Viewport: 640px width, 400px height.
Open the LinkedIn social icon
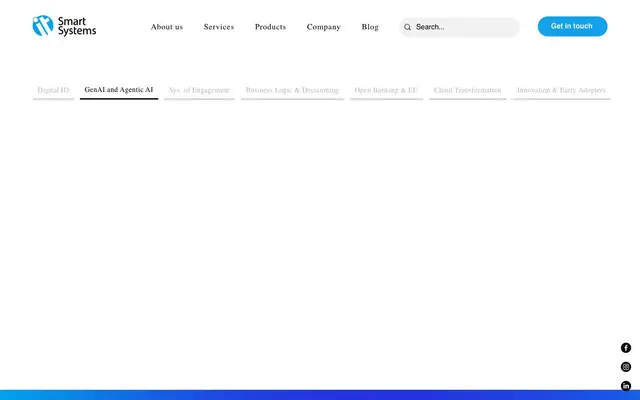click(626, 386)
